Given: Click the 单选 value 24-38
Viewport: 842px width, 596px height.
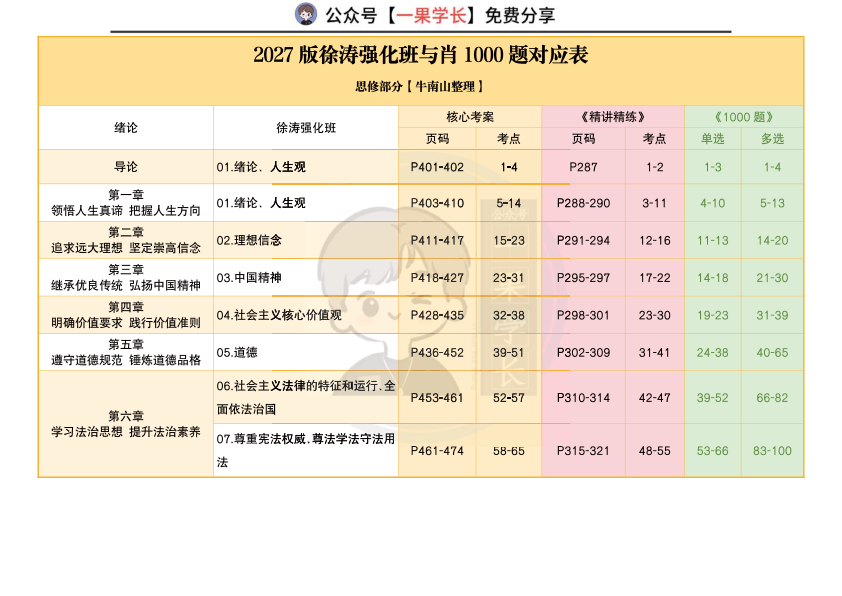Looking at the screenshot, I should pyautogui.click(x=713, y=352).
